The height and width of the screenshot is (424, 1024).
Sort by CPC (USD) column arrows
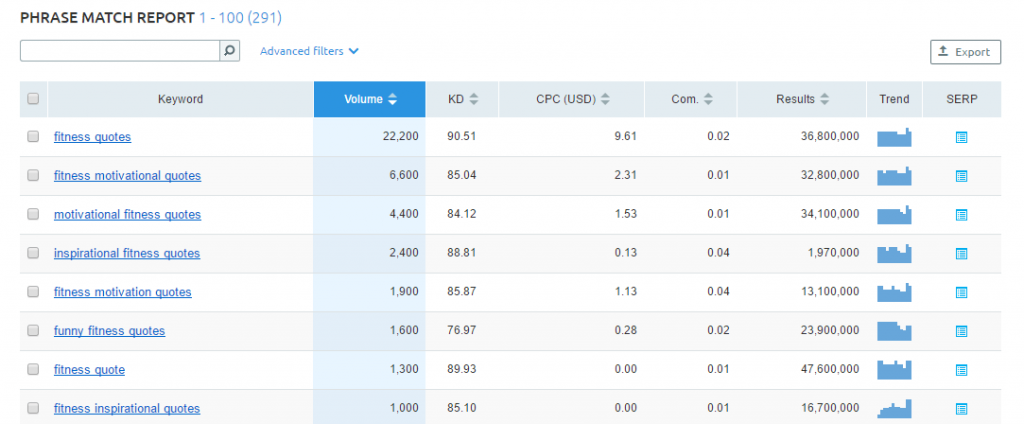[x=572, y=99]
